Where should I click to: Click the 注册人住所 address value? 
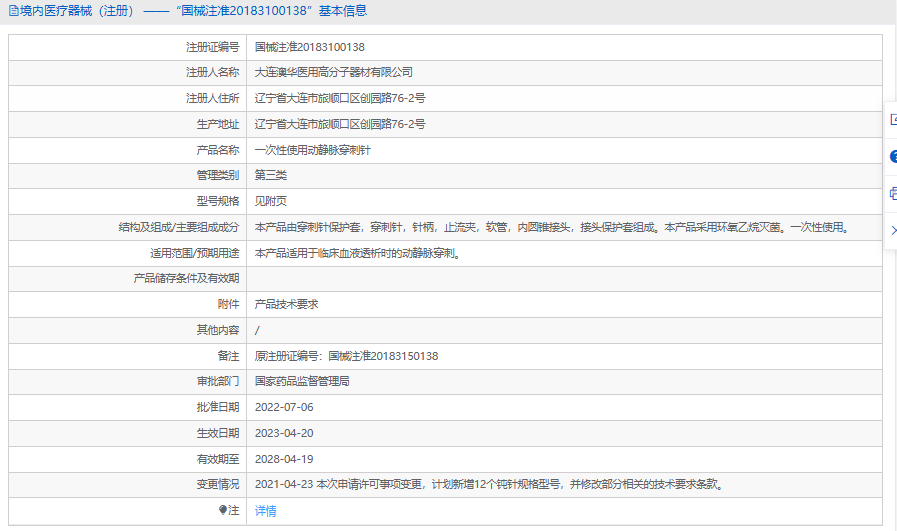coord(340,98)
